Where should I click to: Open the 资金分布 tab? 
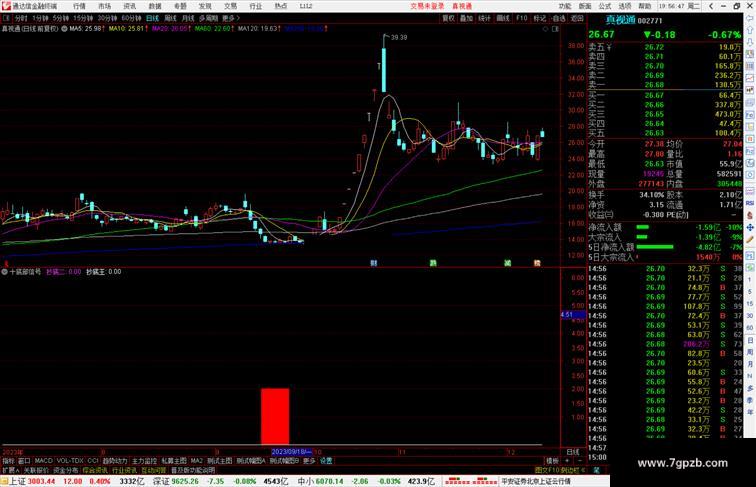(66, 470)
